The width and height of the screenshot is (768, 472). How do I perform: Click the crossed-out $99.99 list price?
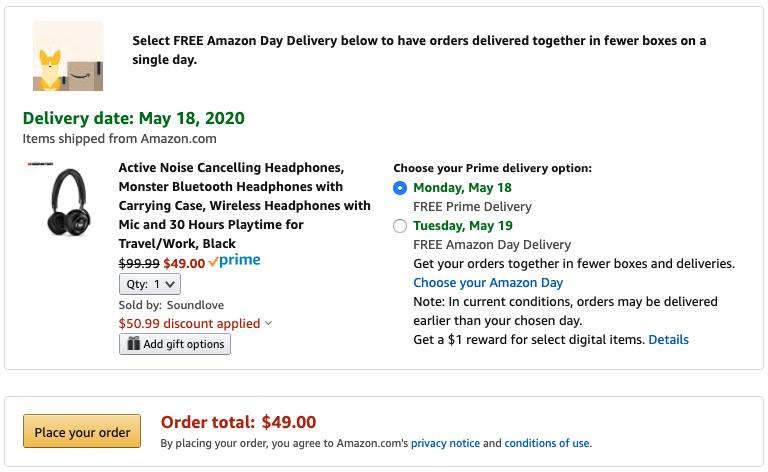(139, 263)
